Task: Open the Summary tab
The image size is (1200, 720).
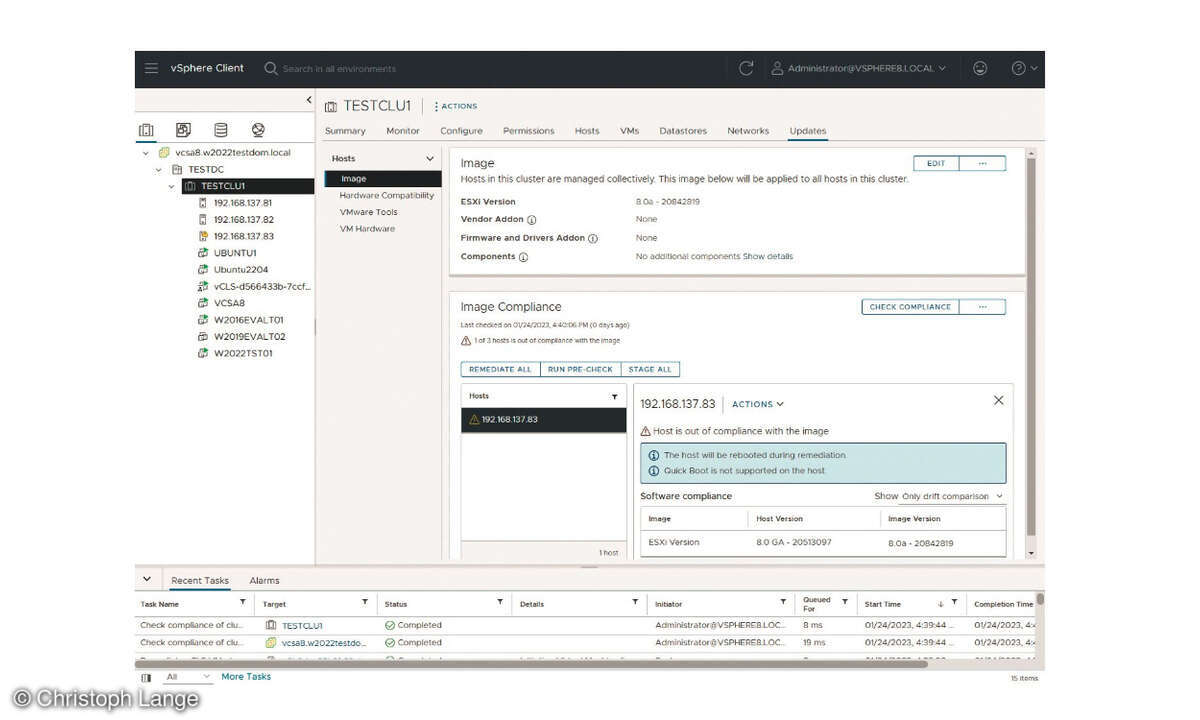Action: coord(345,131)
